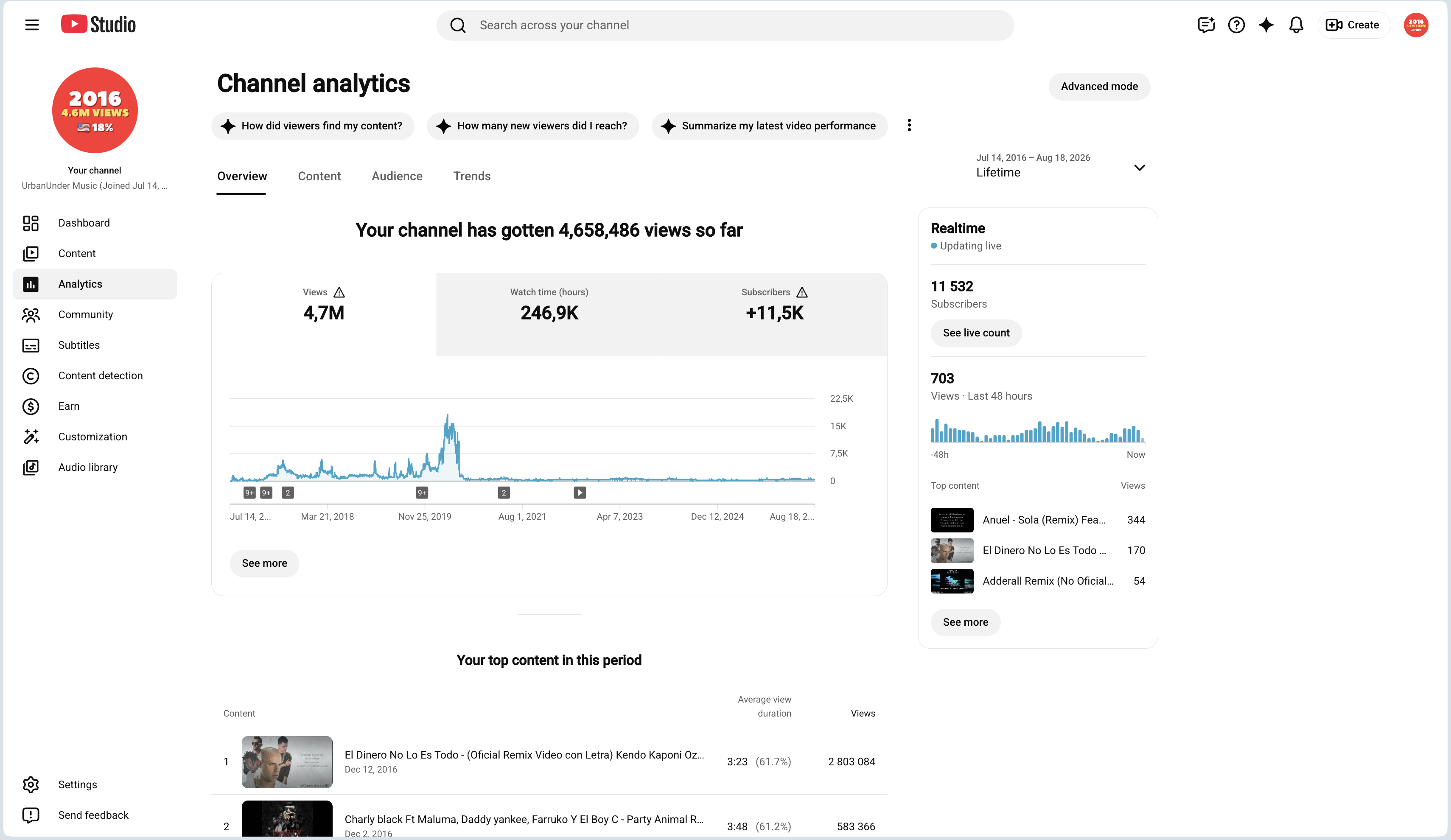Click the notifications bell icon
Viewport: 1451px width, 840px height.
(1296, 25)
